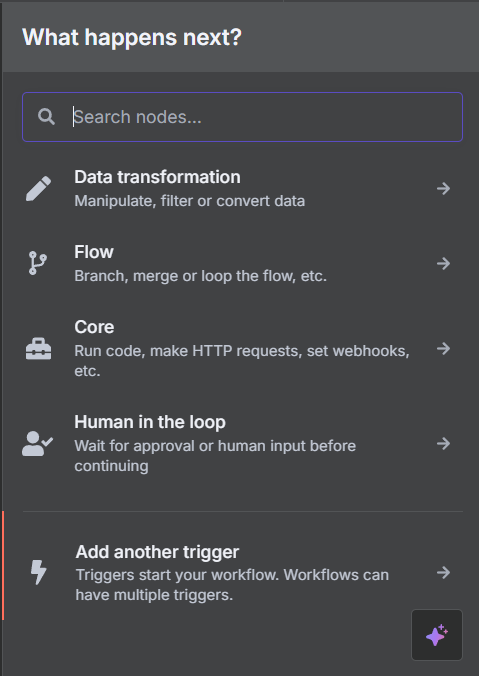Click the lightning bolt trigger icon
The height and width of the screenshot is (676, 479).
click(x=38, y=573)
